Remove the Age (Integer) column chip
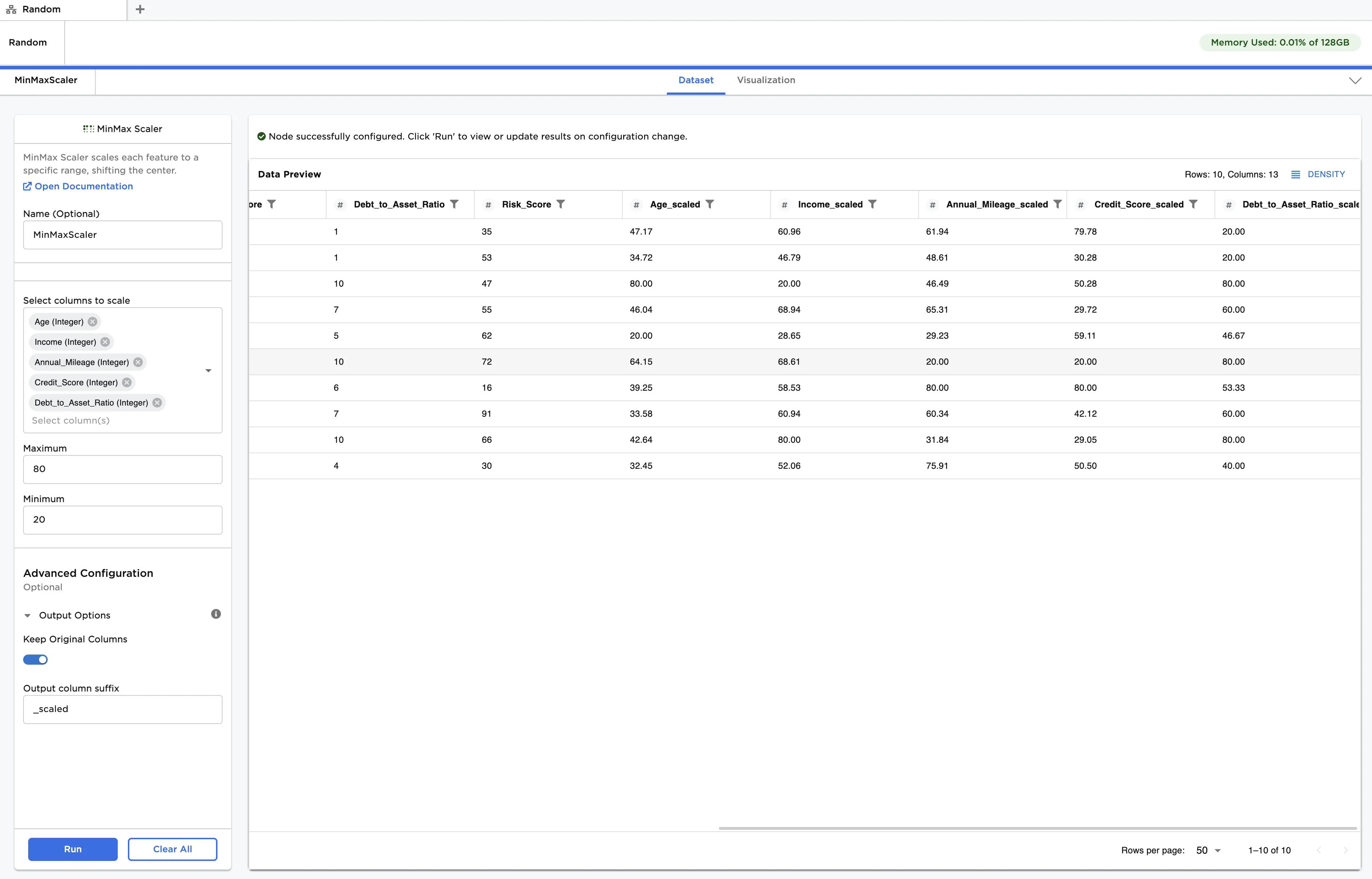Screen dimensions: 1372x879 tap(93, 321)
